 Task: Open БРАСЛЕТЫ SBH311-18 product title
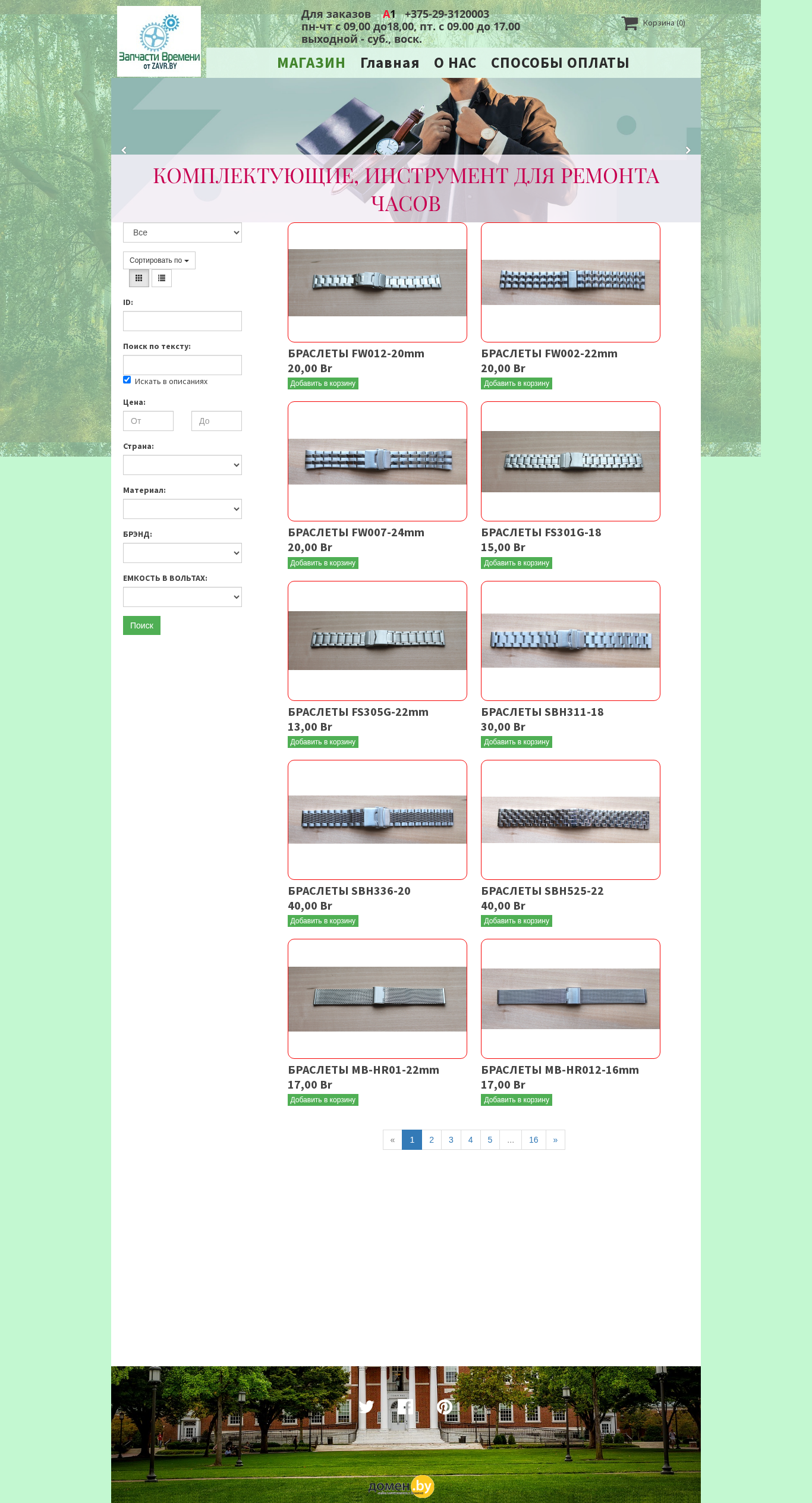542,712
